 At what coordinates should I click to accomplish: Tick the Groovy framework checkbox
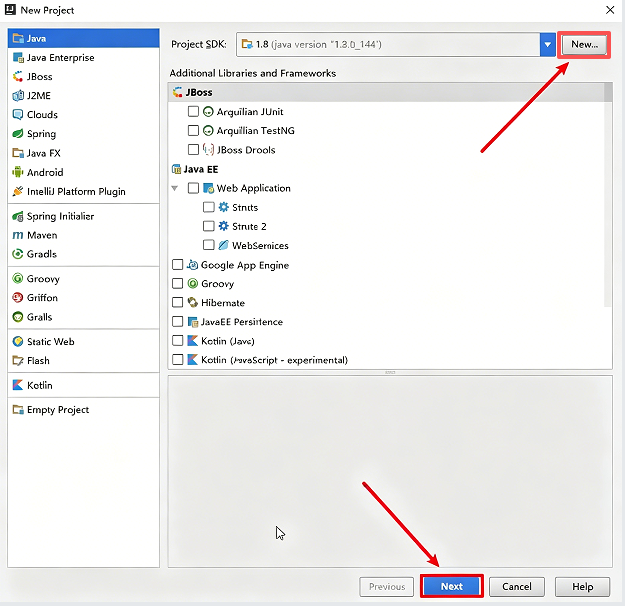click(177, 283)
